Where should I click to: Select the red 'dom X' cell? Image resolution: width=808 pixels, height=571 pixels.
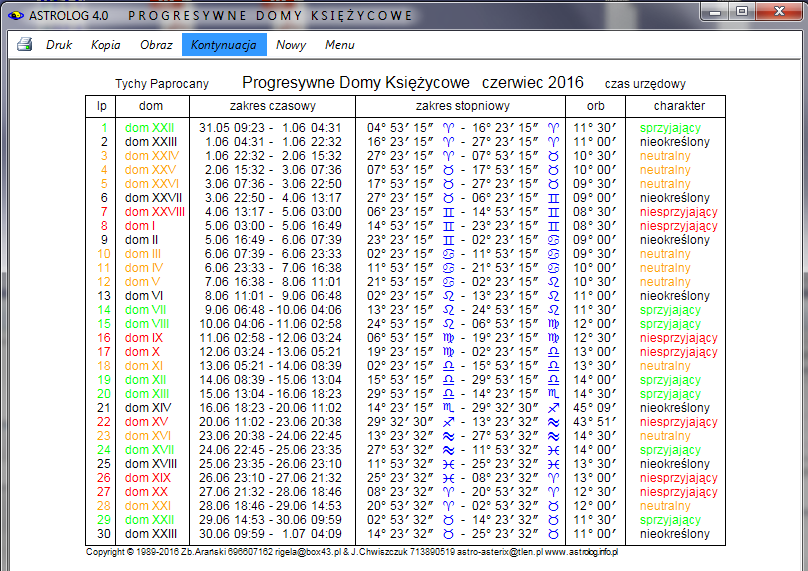(142, 351)
